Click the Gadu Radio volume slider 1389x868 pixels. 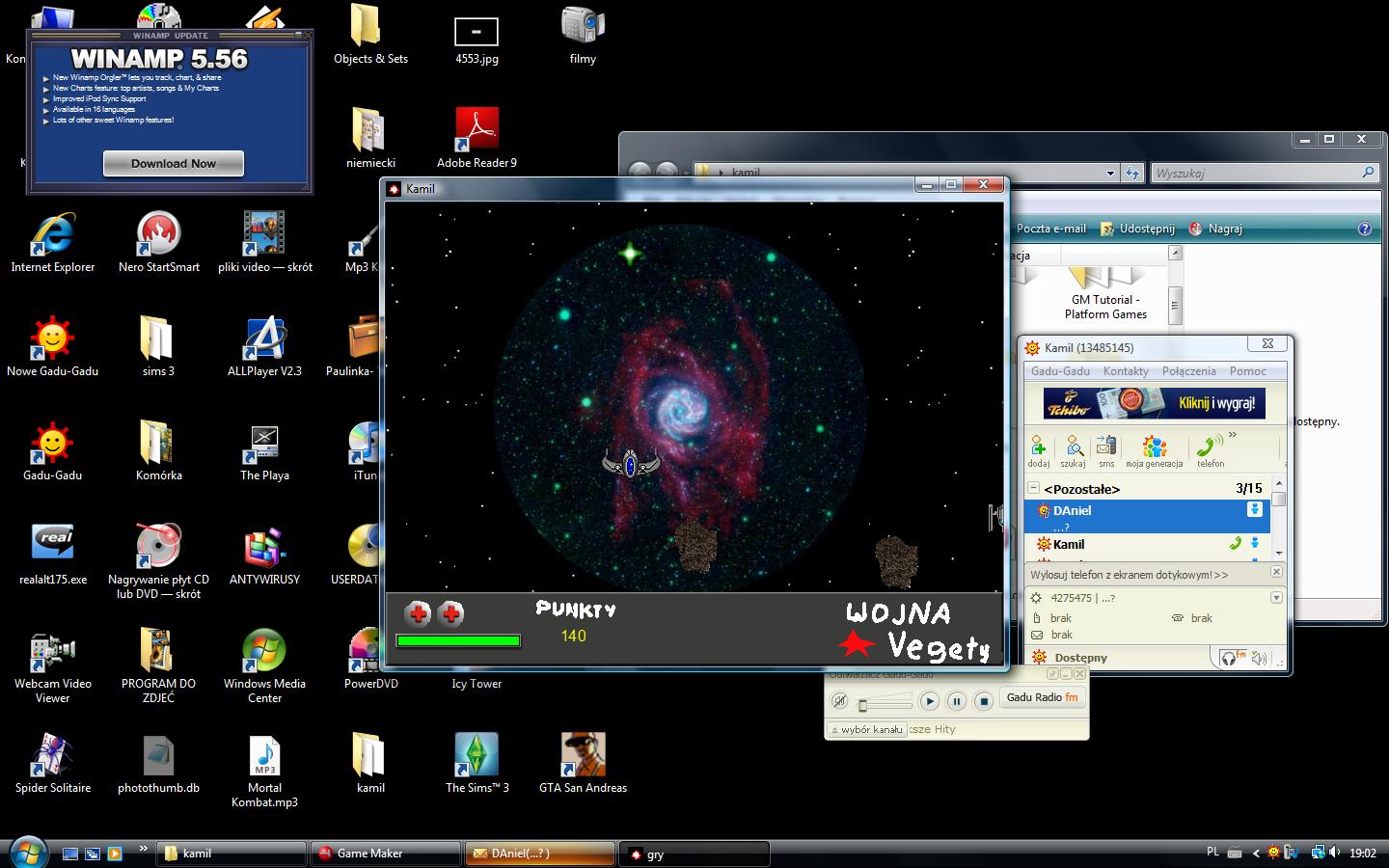tap(885, 704)
